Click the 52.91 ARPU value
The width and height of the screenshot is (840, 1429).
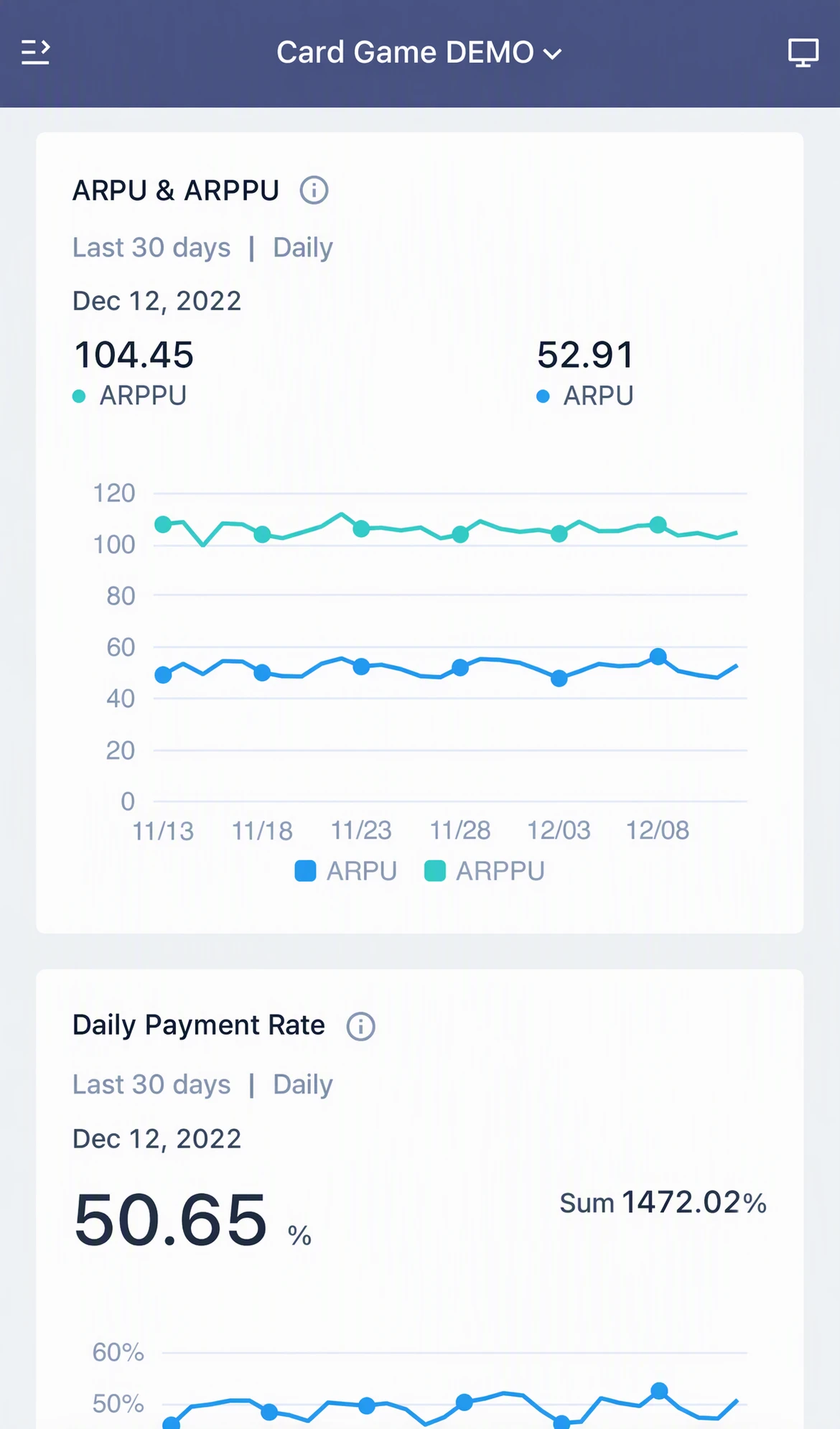click(586, 355)
